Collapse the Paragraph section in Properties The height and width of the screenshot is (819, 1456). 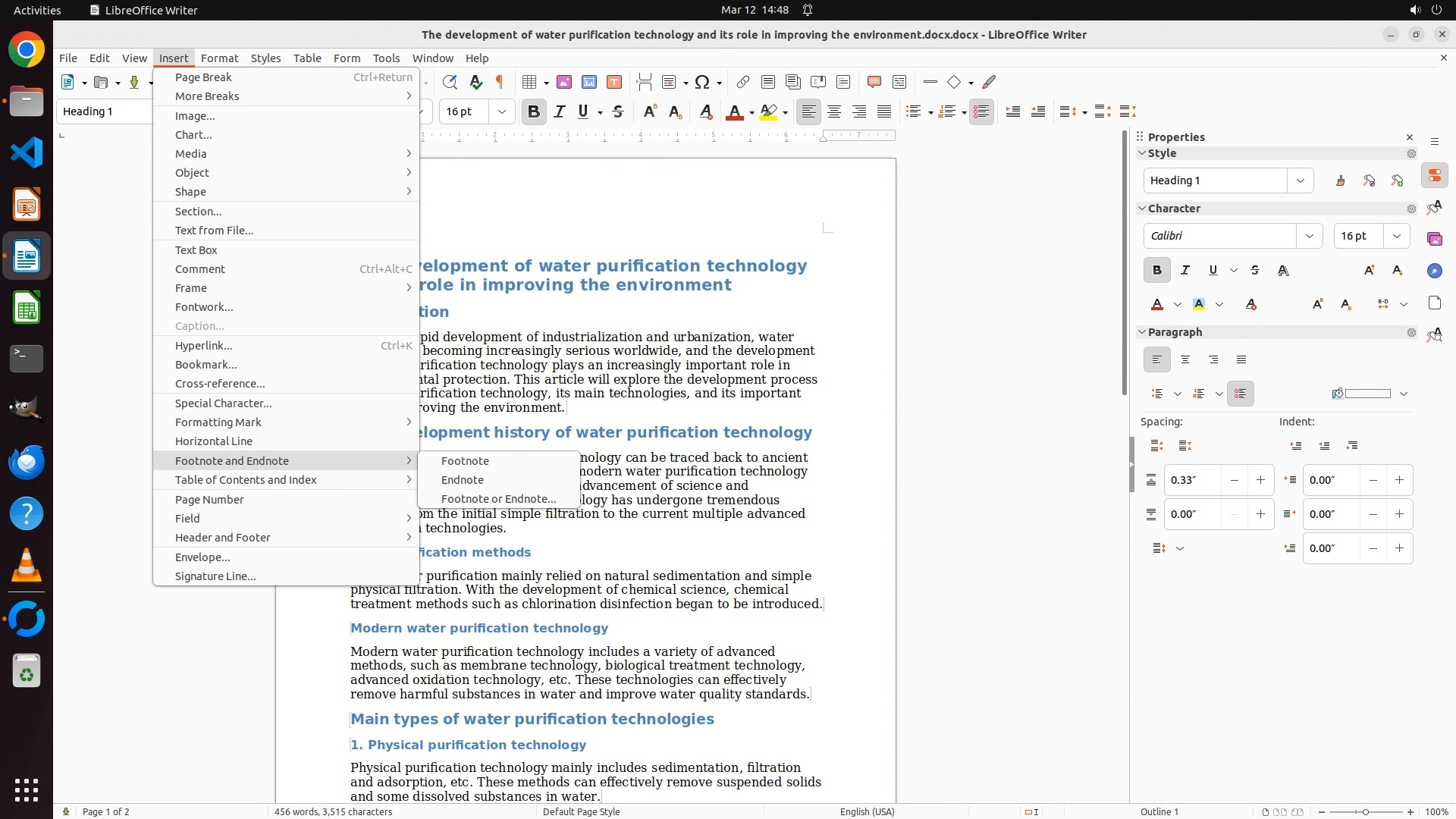(x=1142, y=332)
